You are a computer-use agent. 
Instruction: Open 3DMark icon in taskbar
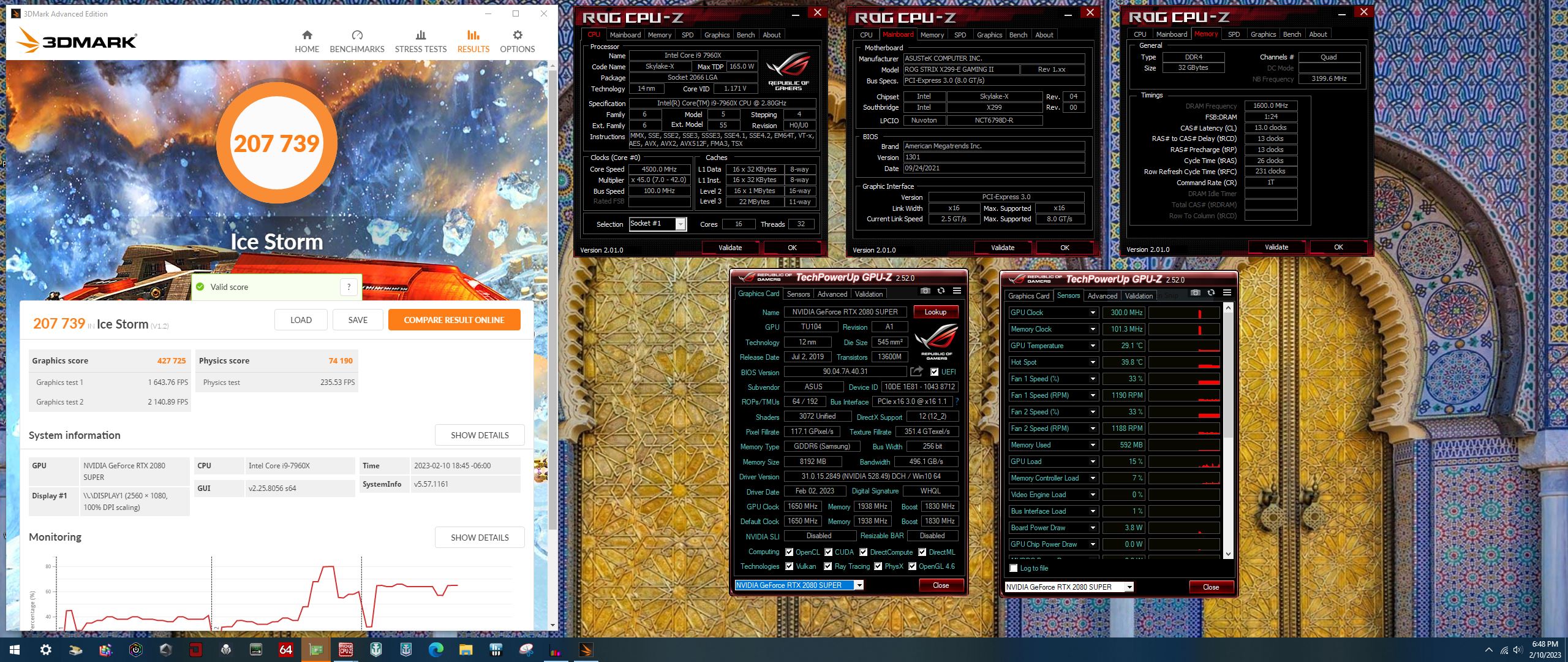click(586, 650)
